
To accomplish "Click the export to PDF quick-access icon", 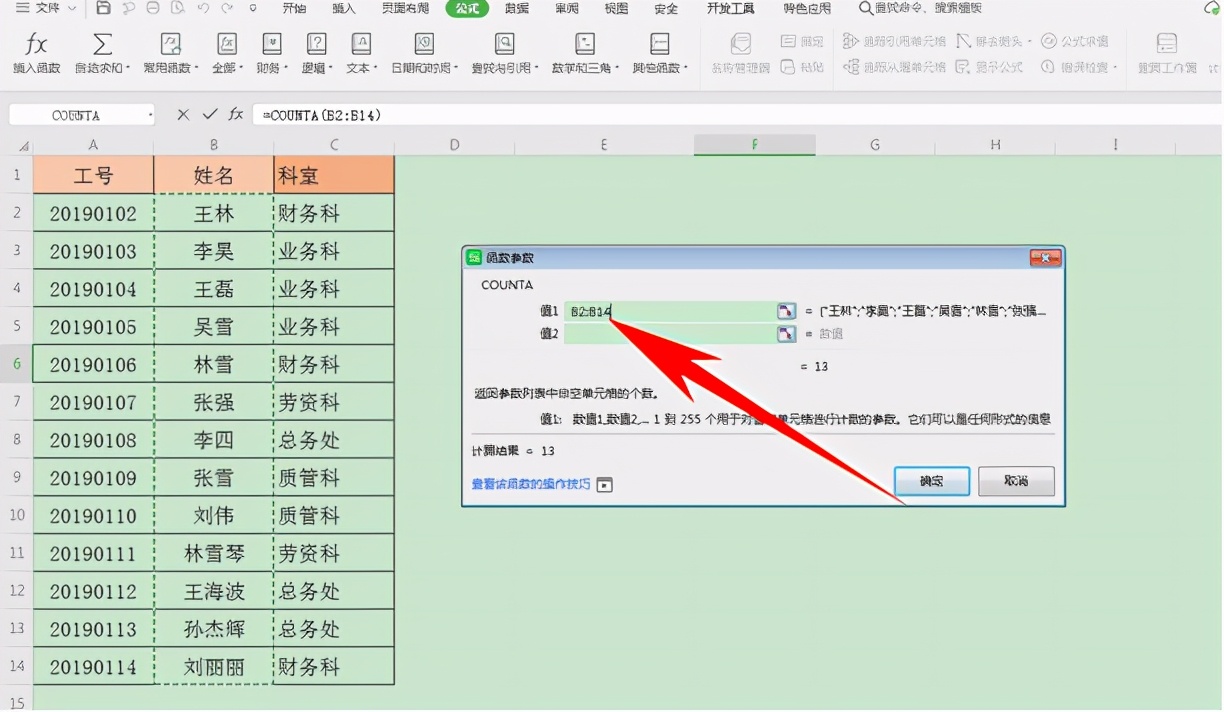I will (128, 8).
